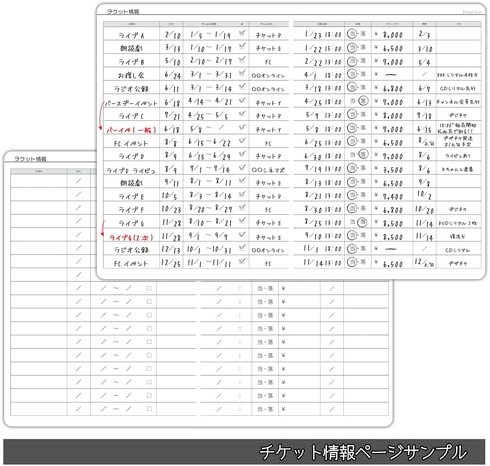Screen dimensions: 490x466
Task: Click the チケット情報ページサンプル banner
Action: point(244,452)
